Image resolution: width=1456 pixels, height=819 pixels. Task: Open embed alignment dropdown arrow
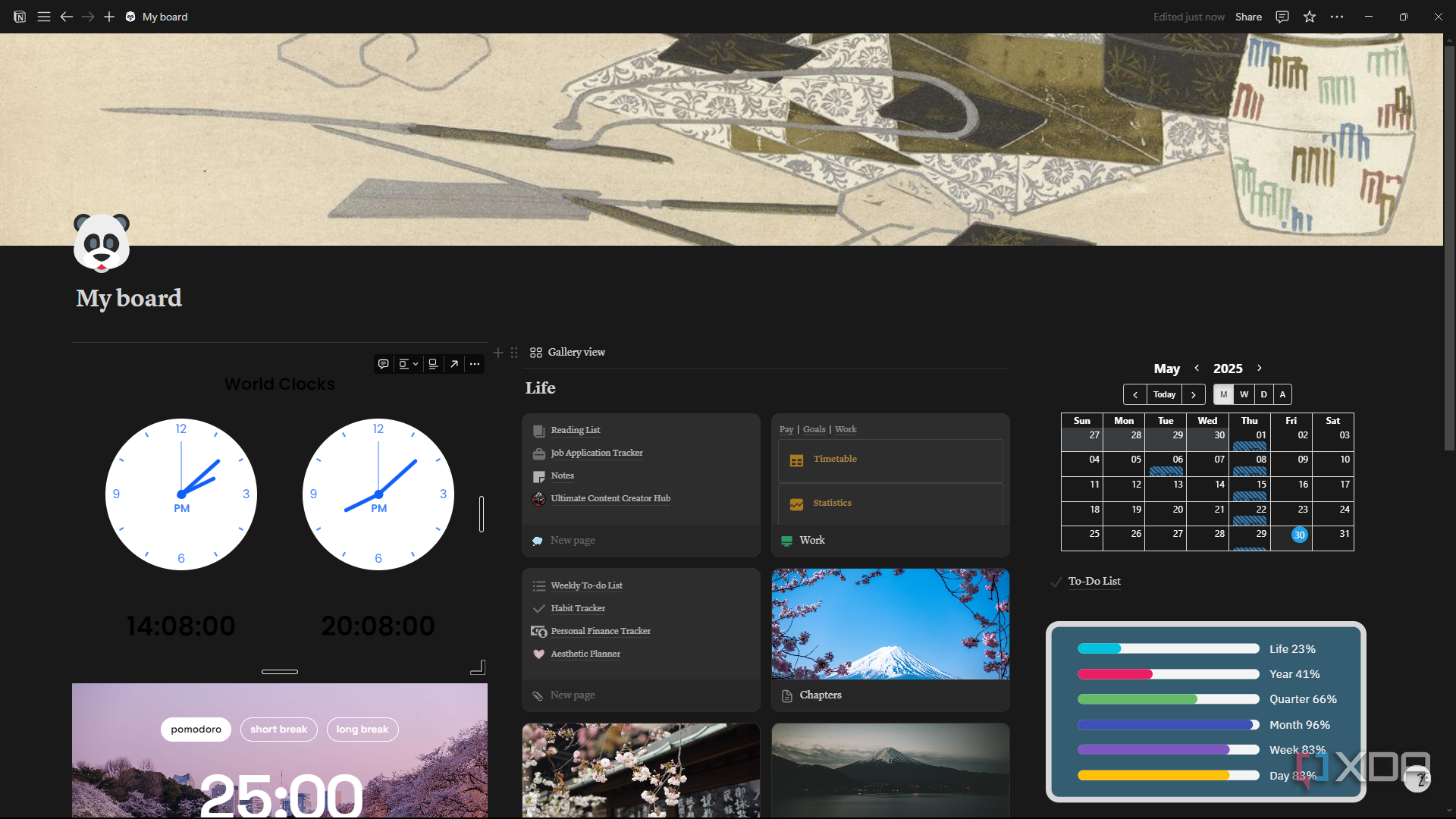[416, 364]
